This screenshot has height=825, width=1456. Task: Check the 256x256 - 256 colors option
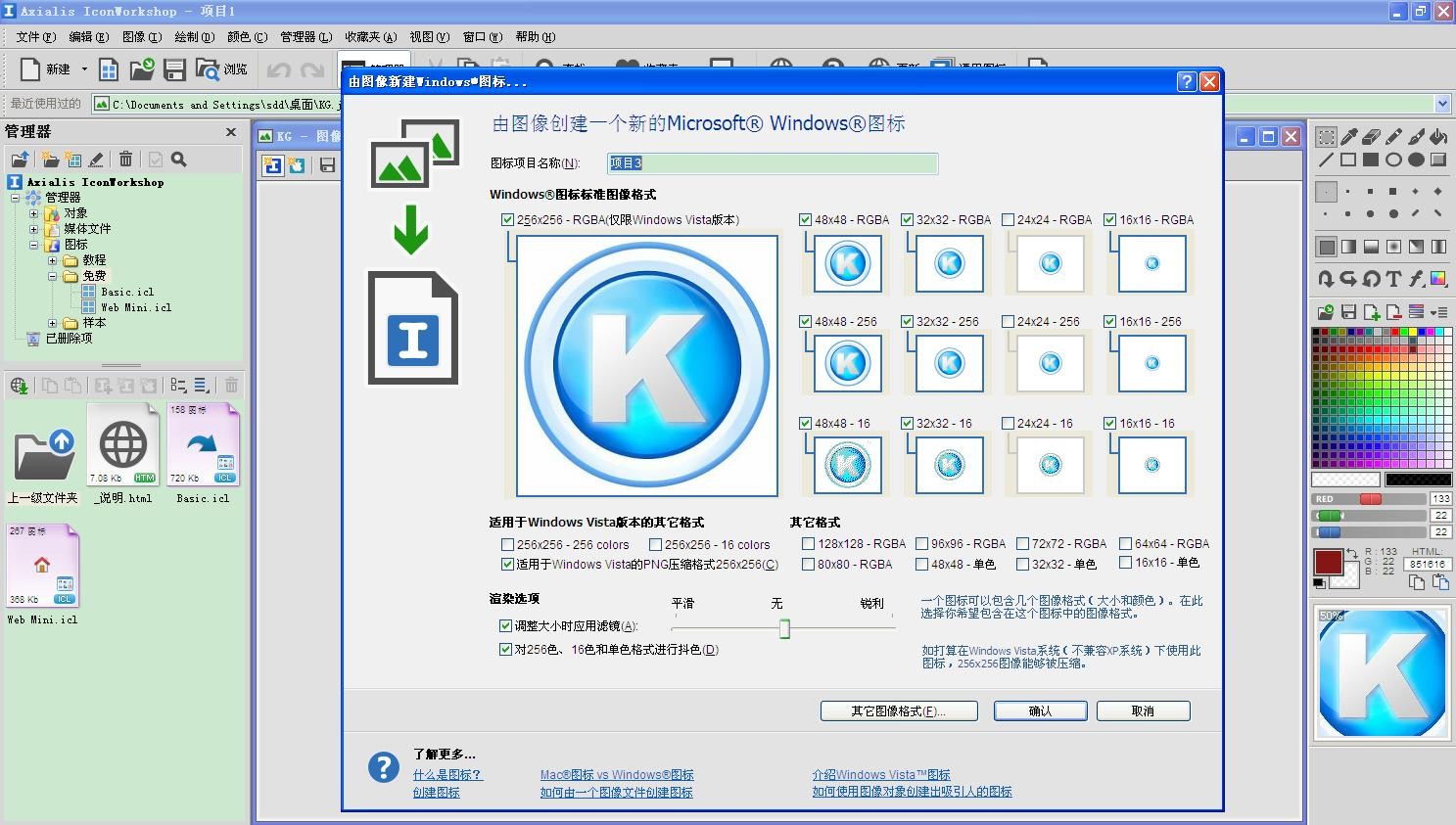[507, 545]
